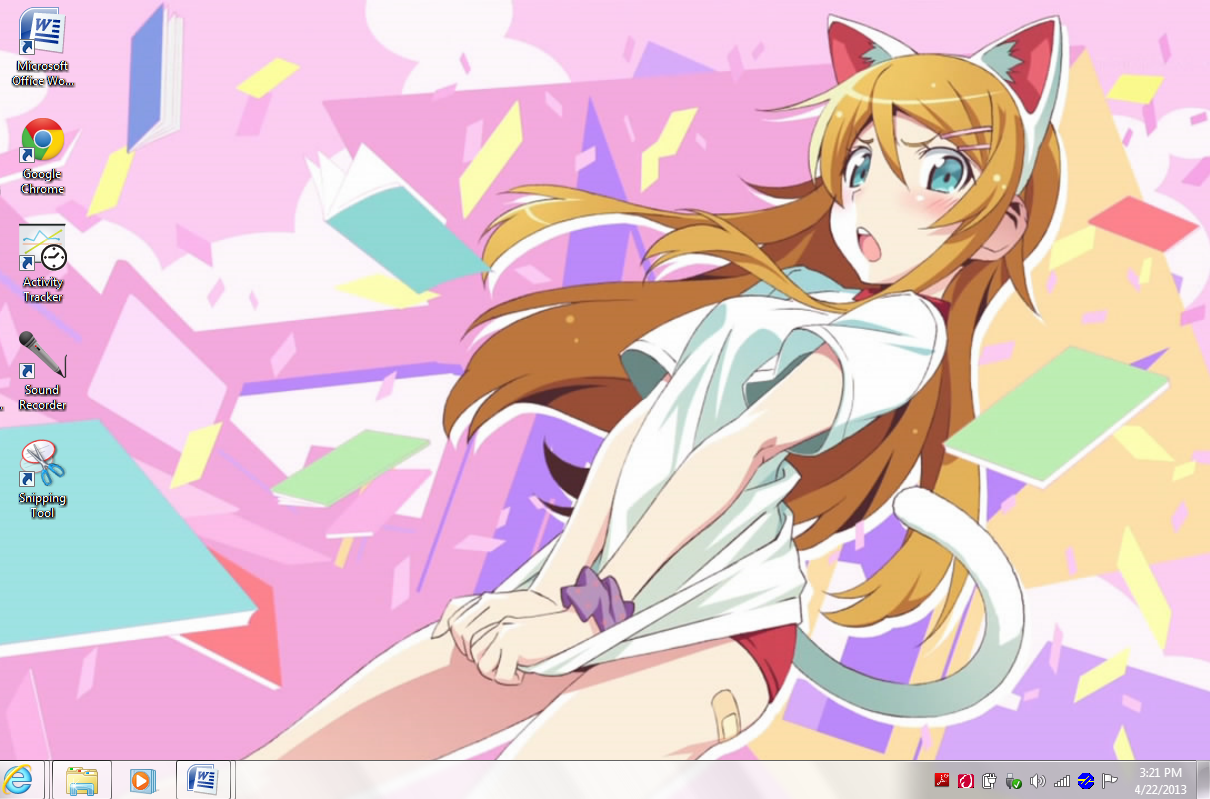Open Windows Explorer folder in taskbar
This screenshot has height=799, width=1210.
coord(82,779)
